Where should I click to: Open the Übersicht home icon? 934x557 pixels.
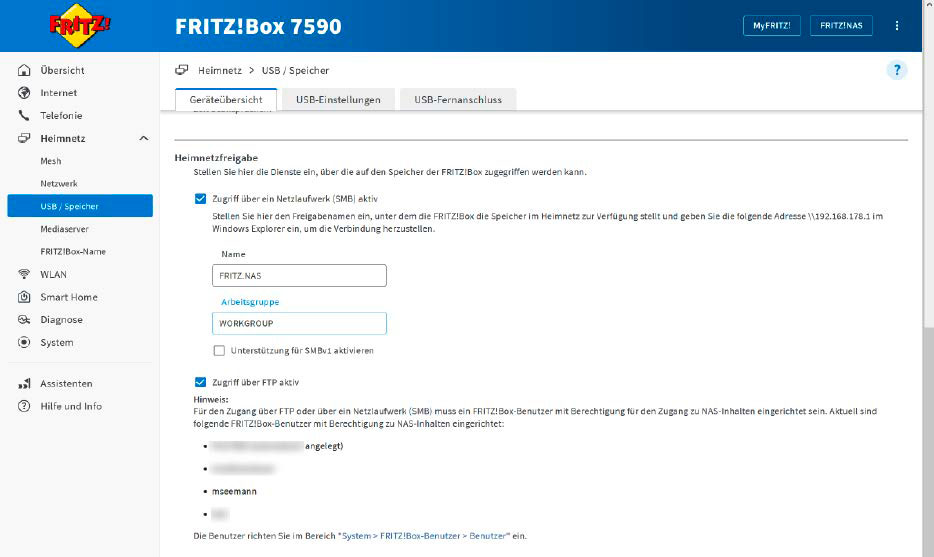(x=24, y=70)
